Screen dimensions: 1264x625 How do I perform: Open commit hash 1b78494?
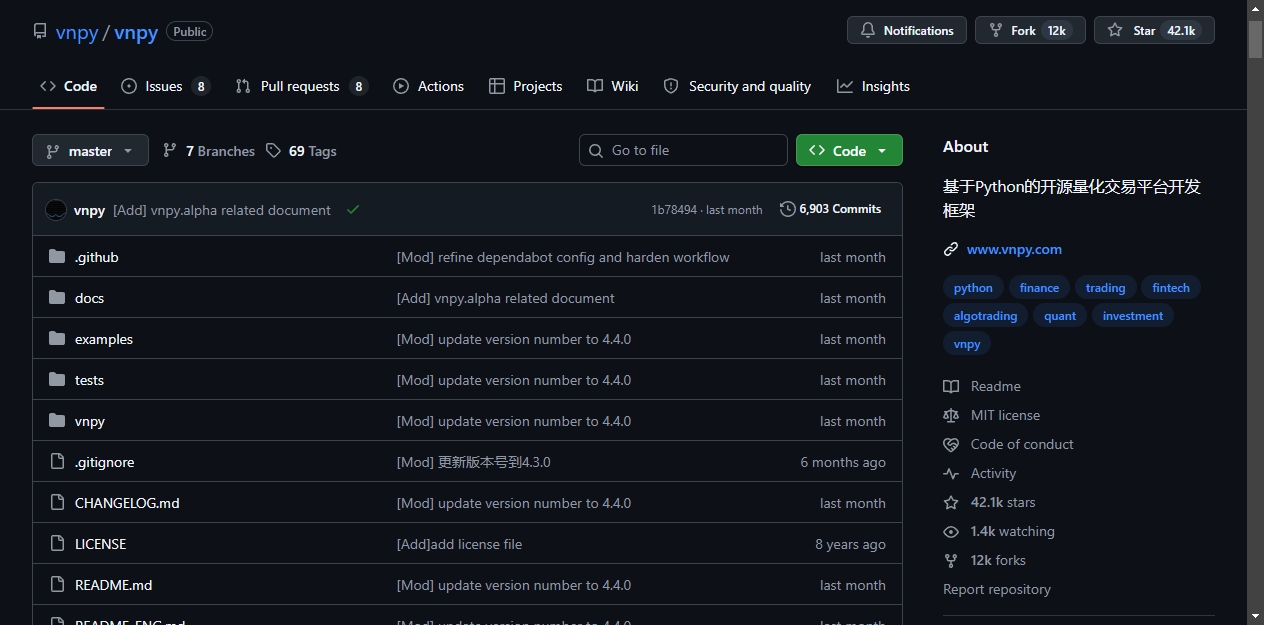point(674,210)
